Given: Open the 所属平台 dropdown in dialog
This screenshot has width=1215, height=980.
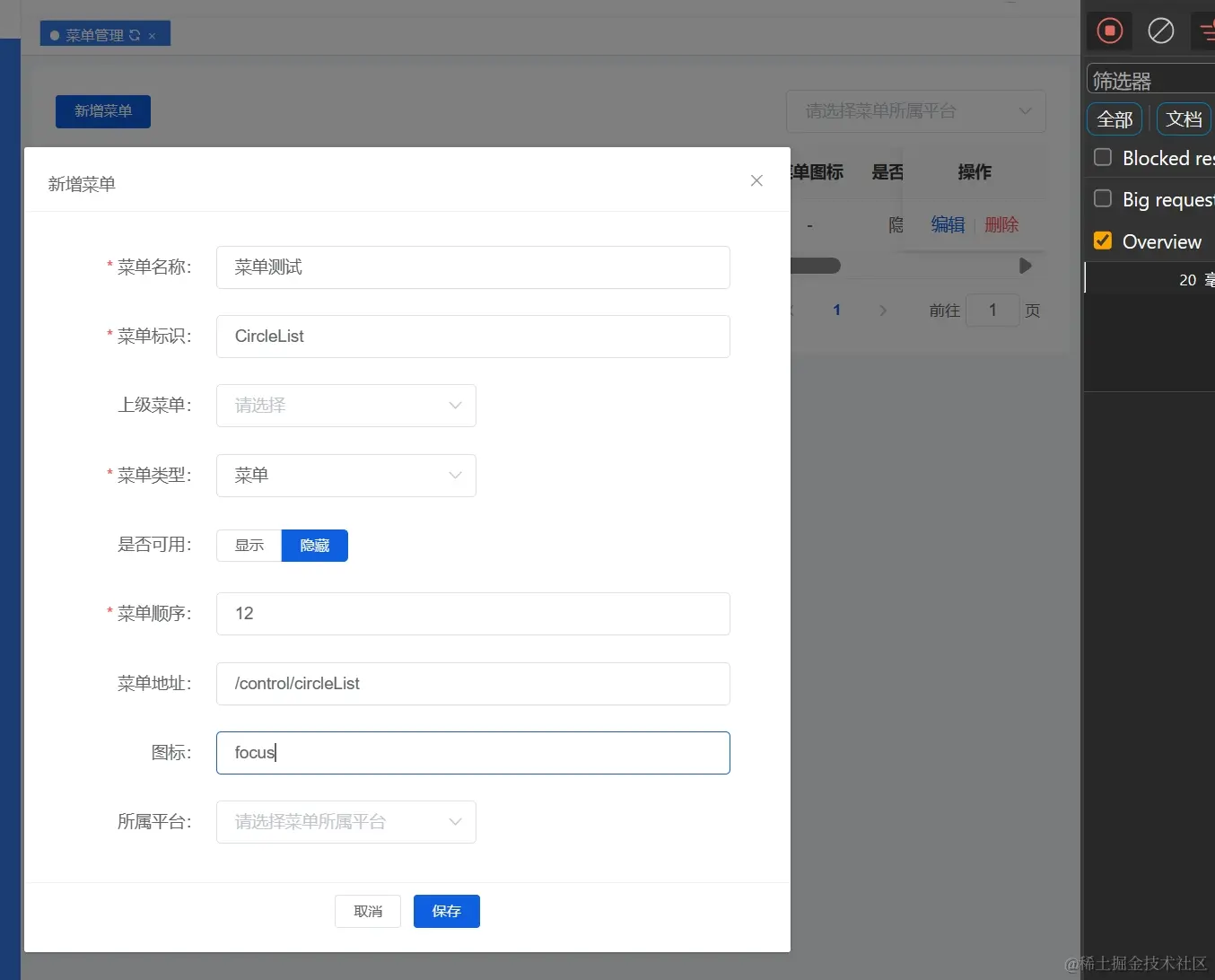Looking at the screenshot, I should click(x=346, y=822).
